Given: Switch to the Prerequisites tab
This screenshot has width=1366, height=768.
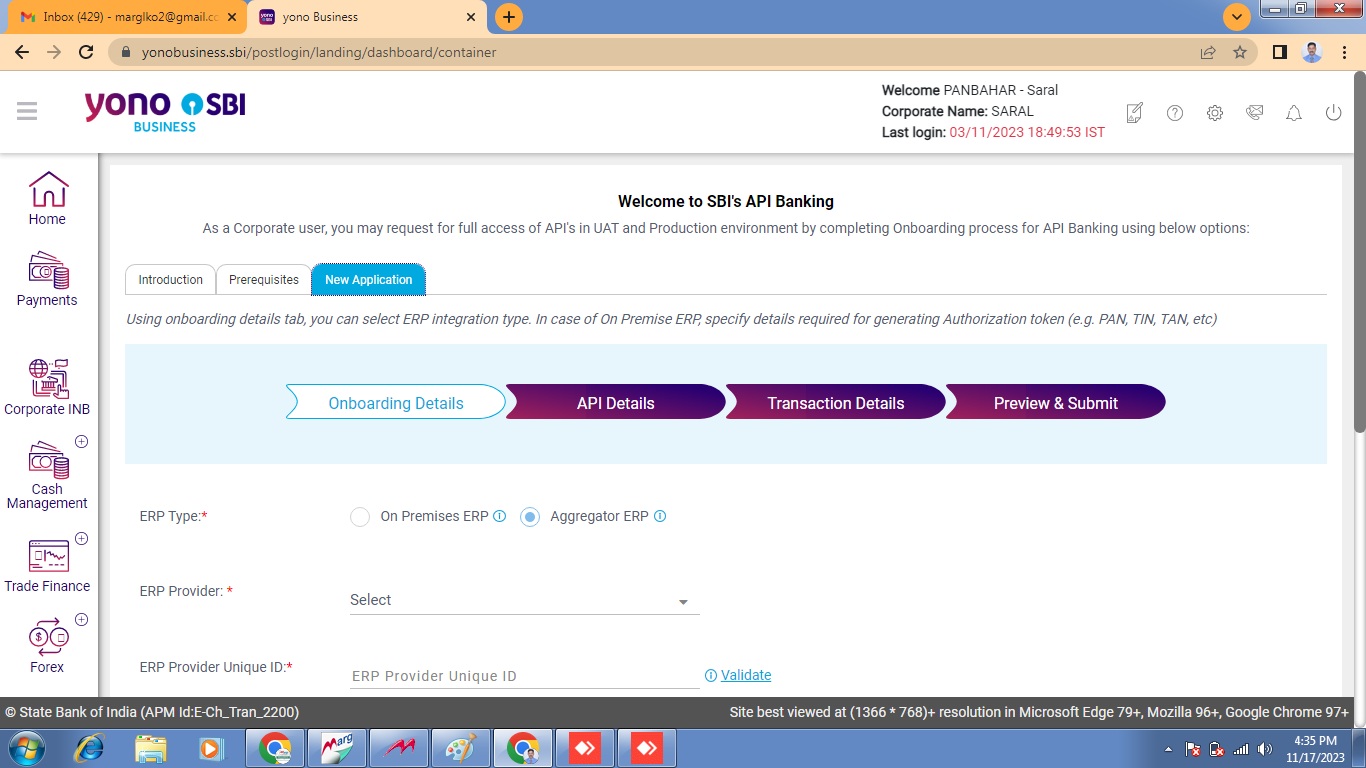Looking at the screenshot, I should point(264,280).
